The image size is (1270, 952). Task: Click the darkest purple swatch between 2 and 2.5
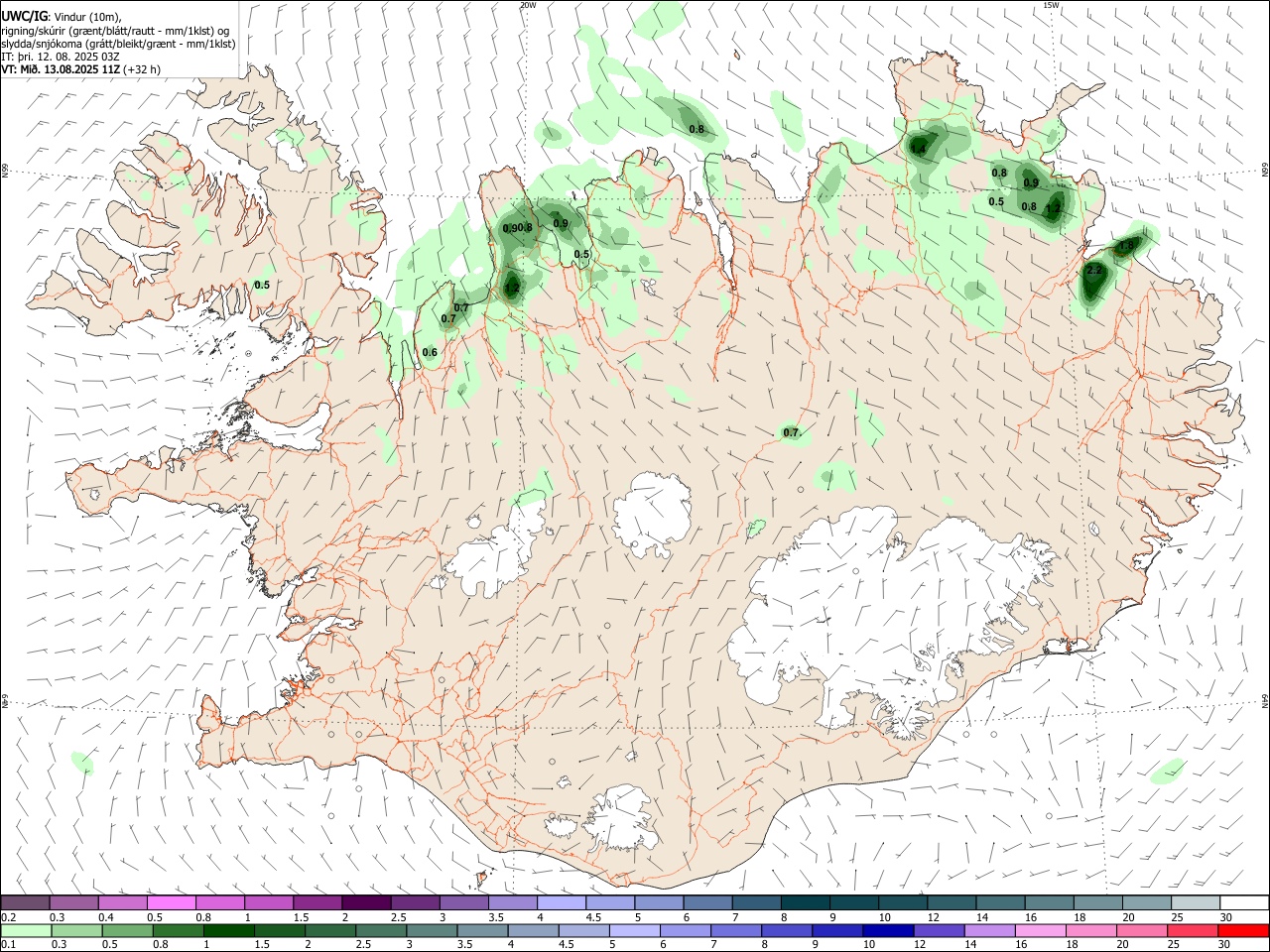(366, 902)
